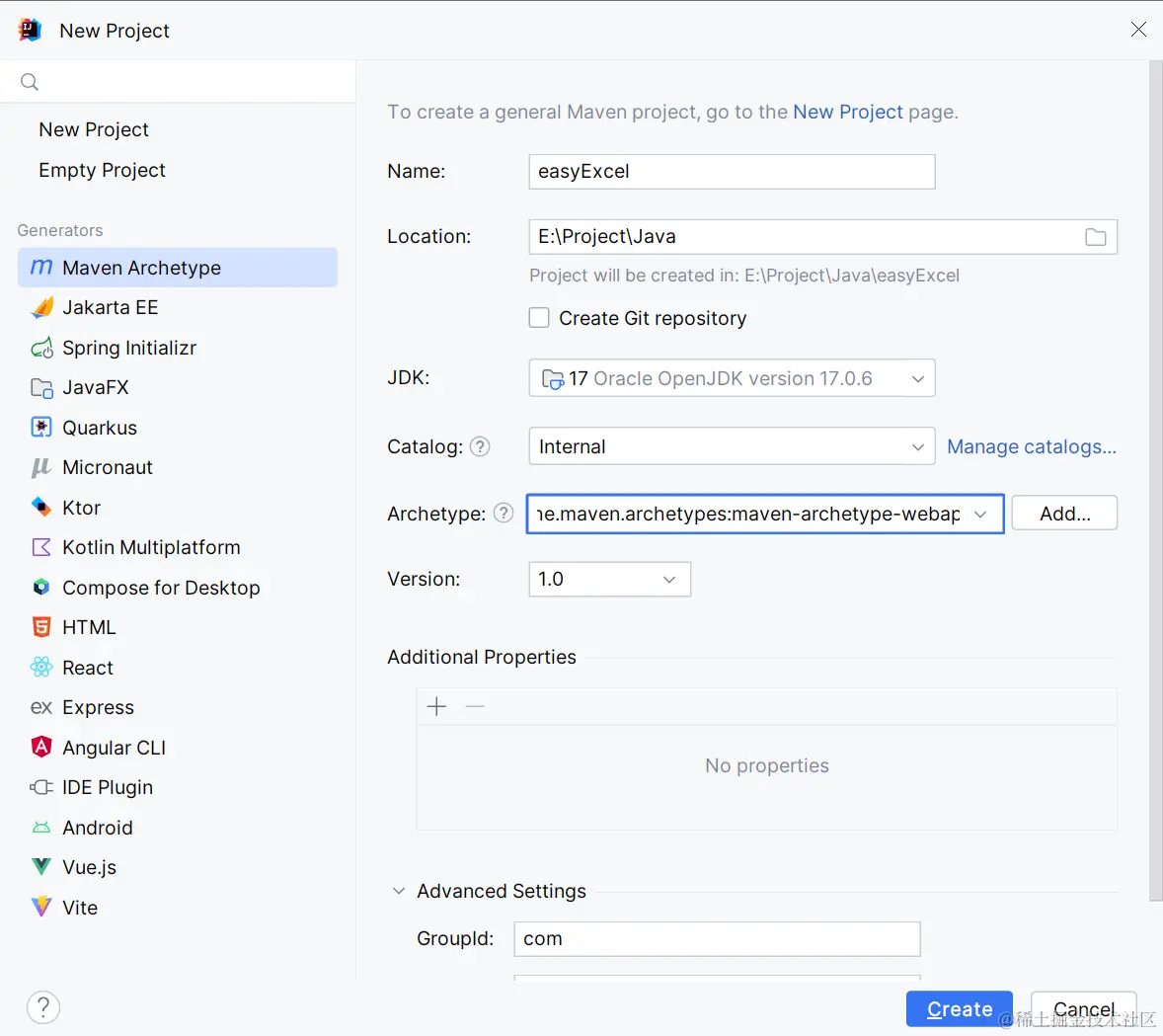Image resolution: width=1163 pixels, height=1036 pixels.
Task: Browse location with the folder icon
Action: point(1096,237)
